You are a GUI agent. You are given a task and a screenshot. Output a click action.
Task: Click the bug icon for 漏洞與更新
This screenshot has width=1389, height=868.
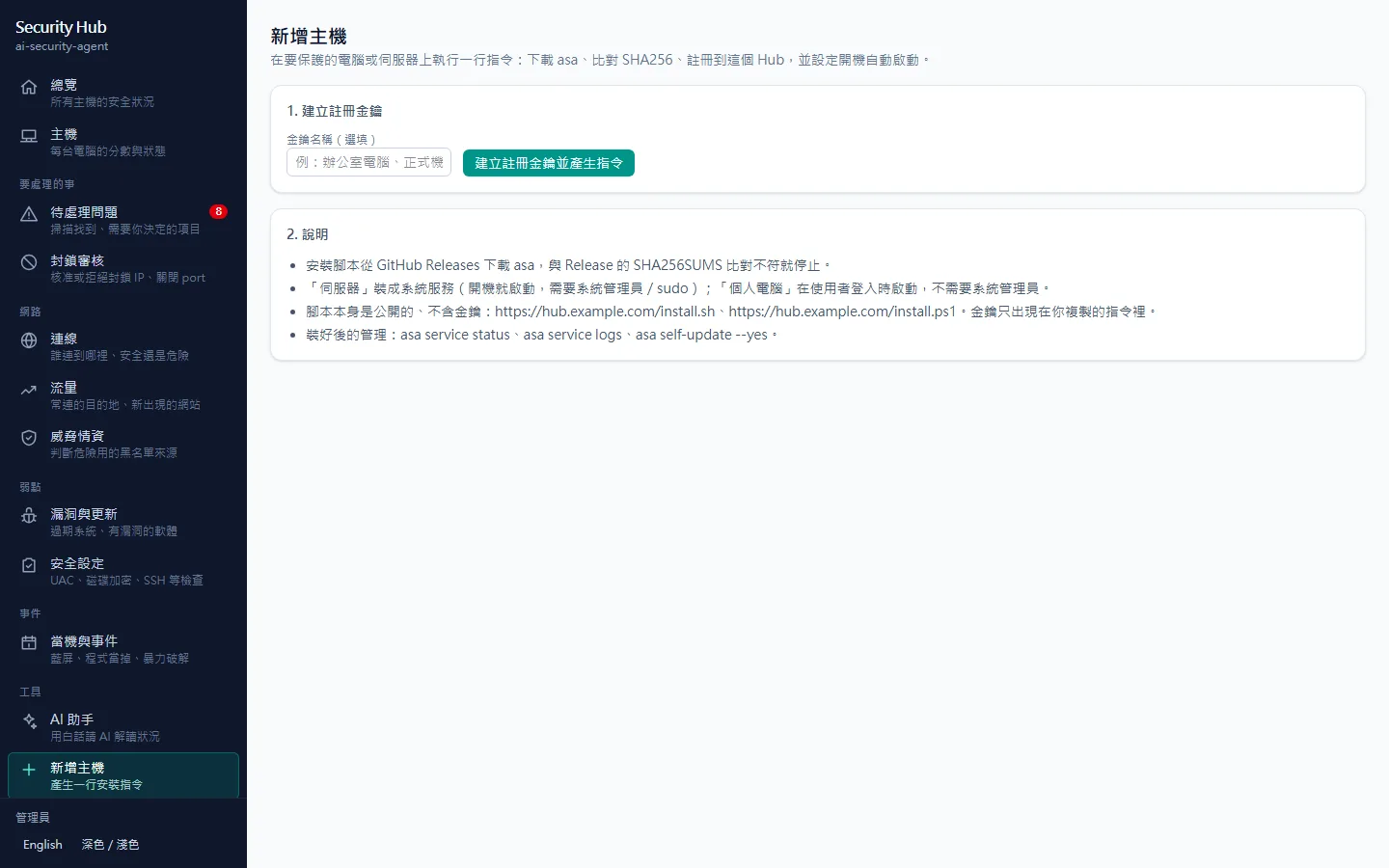pos(29,516)
